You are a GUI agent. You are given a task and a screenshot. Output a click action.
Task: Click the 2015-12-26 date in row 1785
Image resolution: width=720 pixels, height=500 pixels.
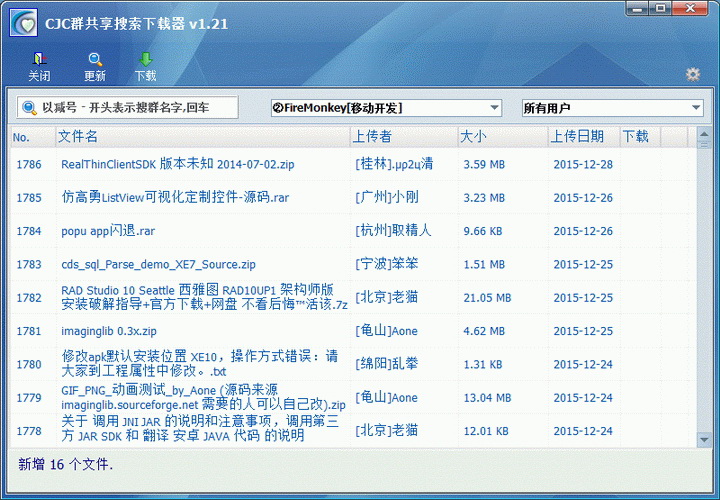coord(583,198)
